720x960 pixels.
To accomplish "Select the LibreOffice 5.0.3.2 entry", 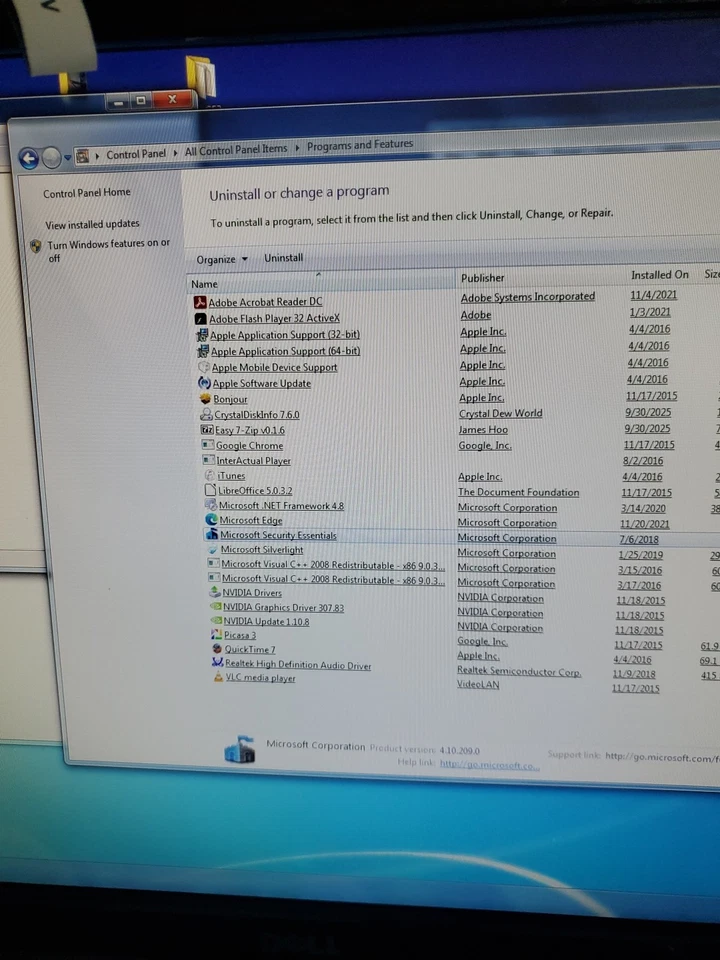I will click(255, 490).
